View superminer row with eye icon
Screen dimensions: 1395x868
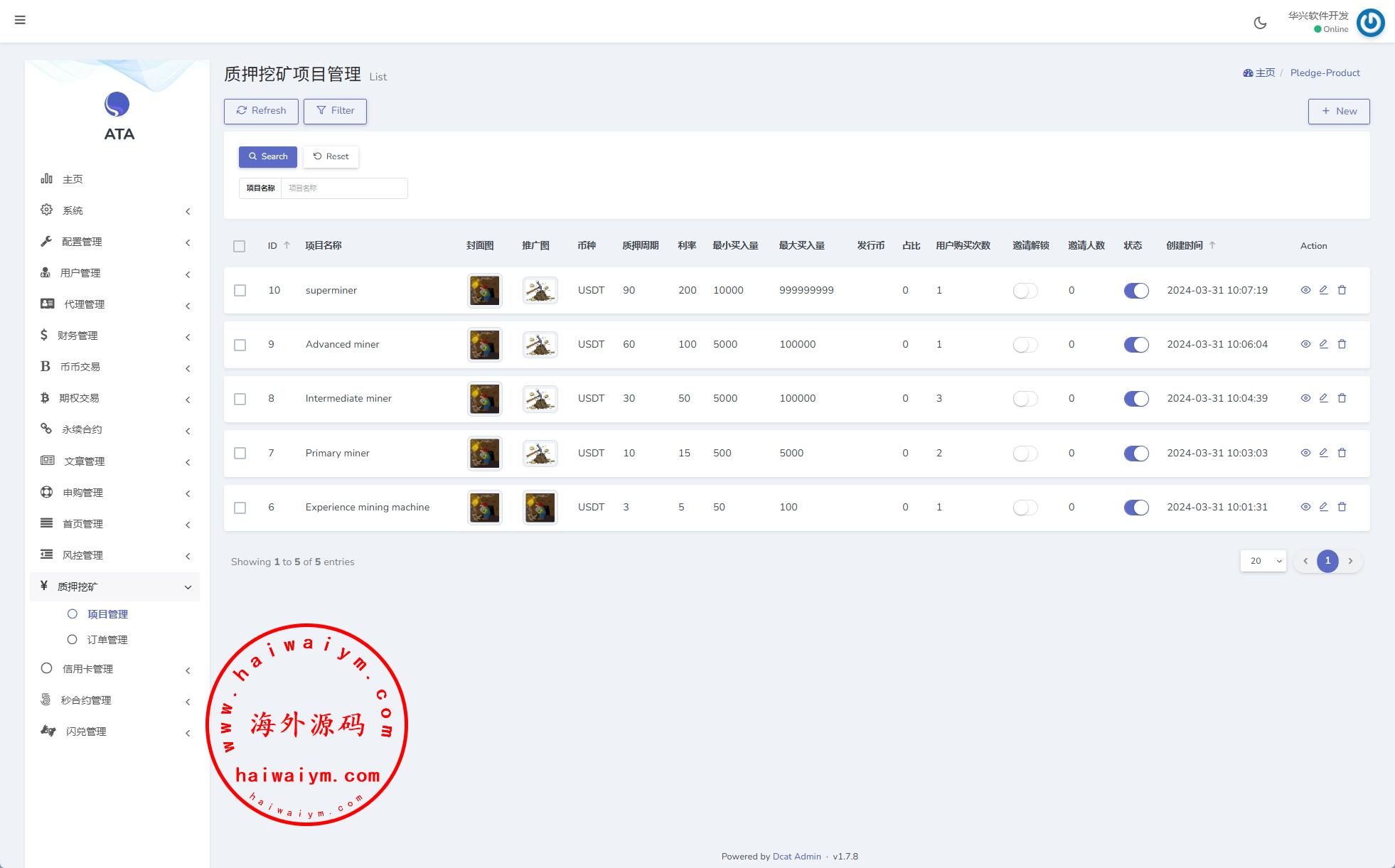[1305, 290]
